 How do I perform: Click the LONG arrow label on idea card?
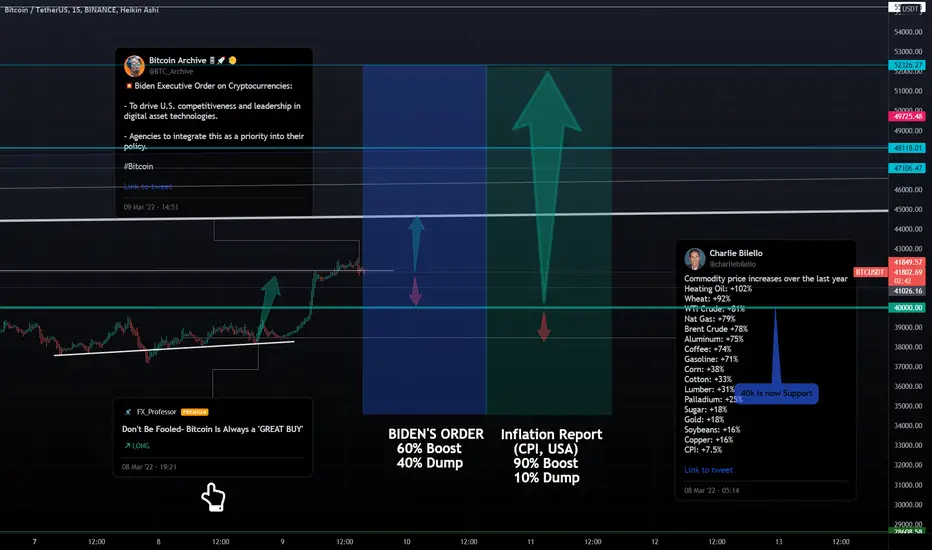(x=137, y=445)
